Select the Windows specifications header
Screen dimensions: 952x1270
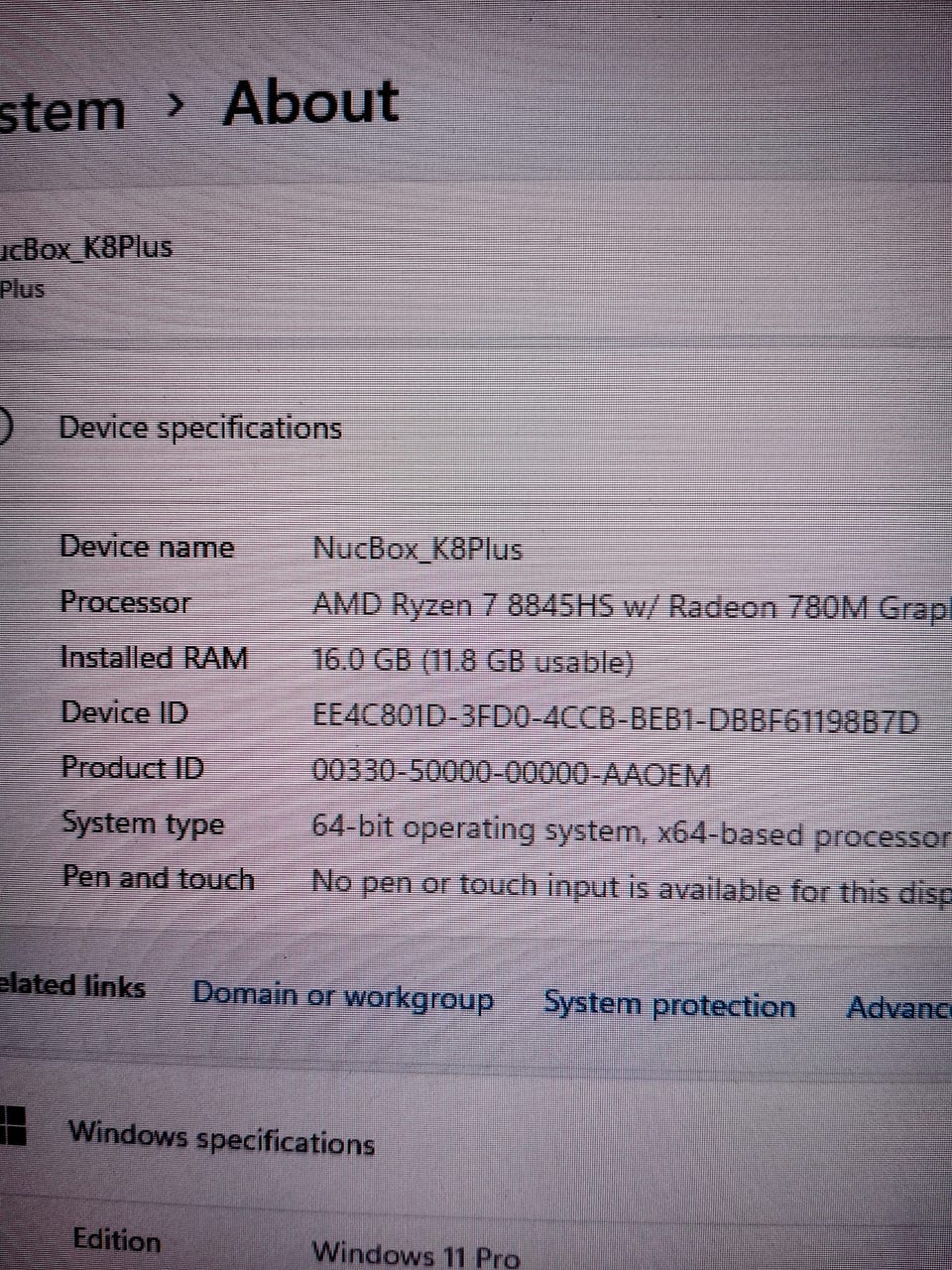click(x=221, y=1139)
